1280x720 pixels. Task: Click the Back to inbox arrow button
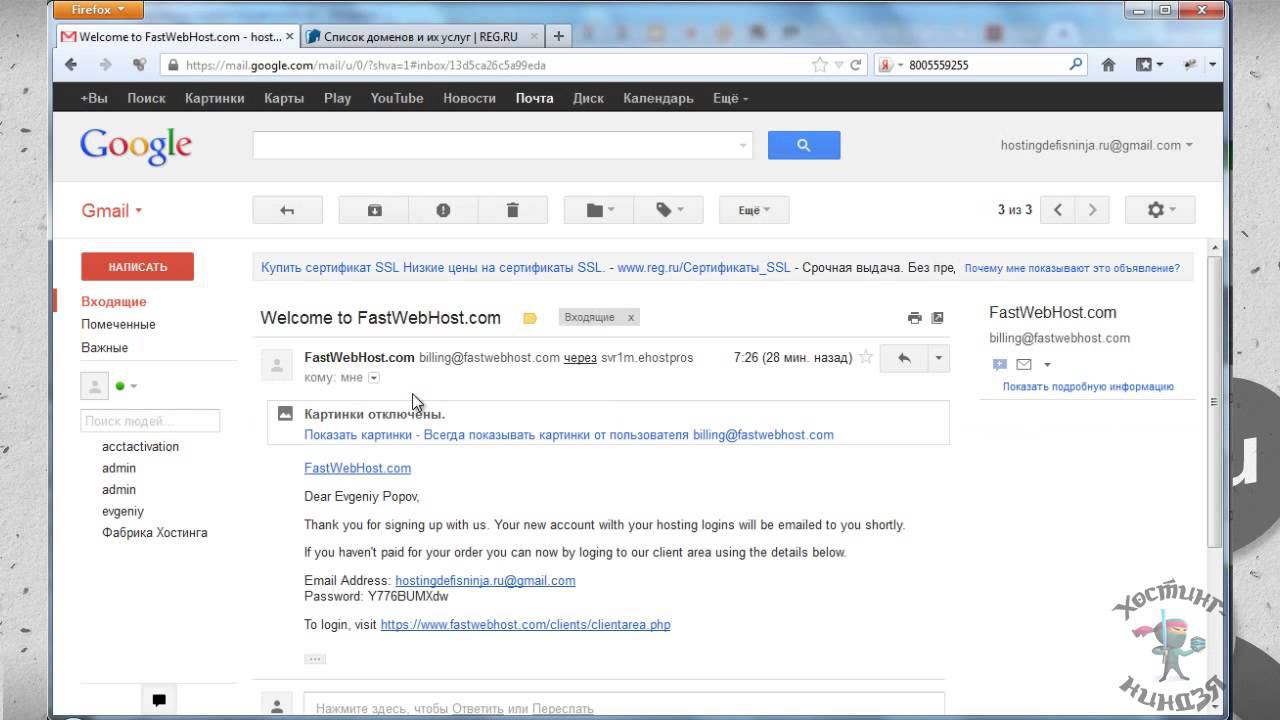tap(287, 210)
